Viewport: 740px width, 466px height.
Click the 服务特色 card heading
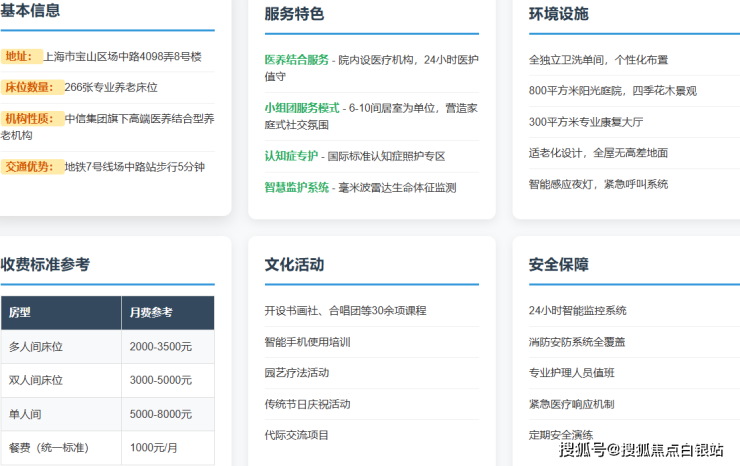tap(294, 14)
